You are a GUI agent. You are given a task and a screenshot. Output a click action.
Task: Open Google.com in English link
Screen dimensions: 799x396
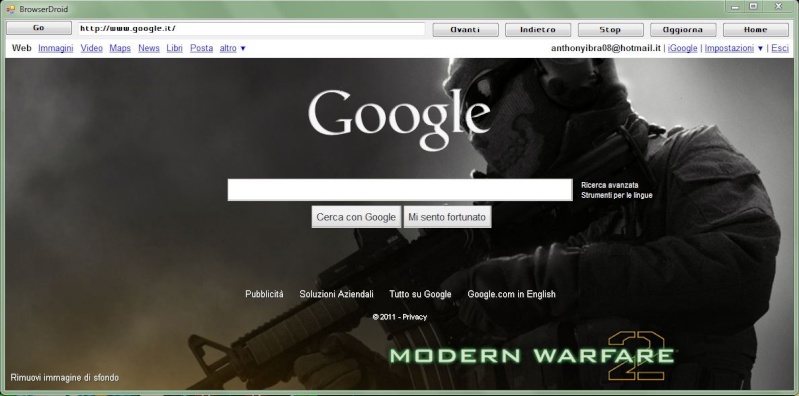click(x=512, y=294)
